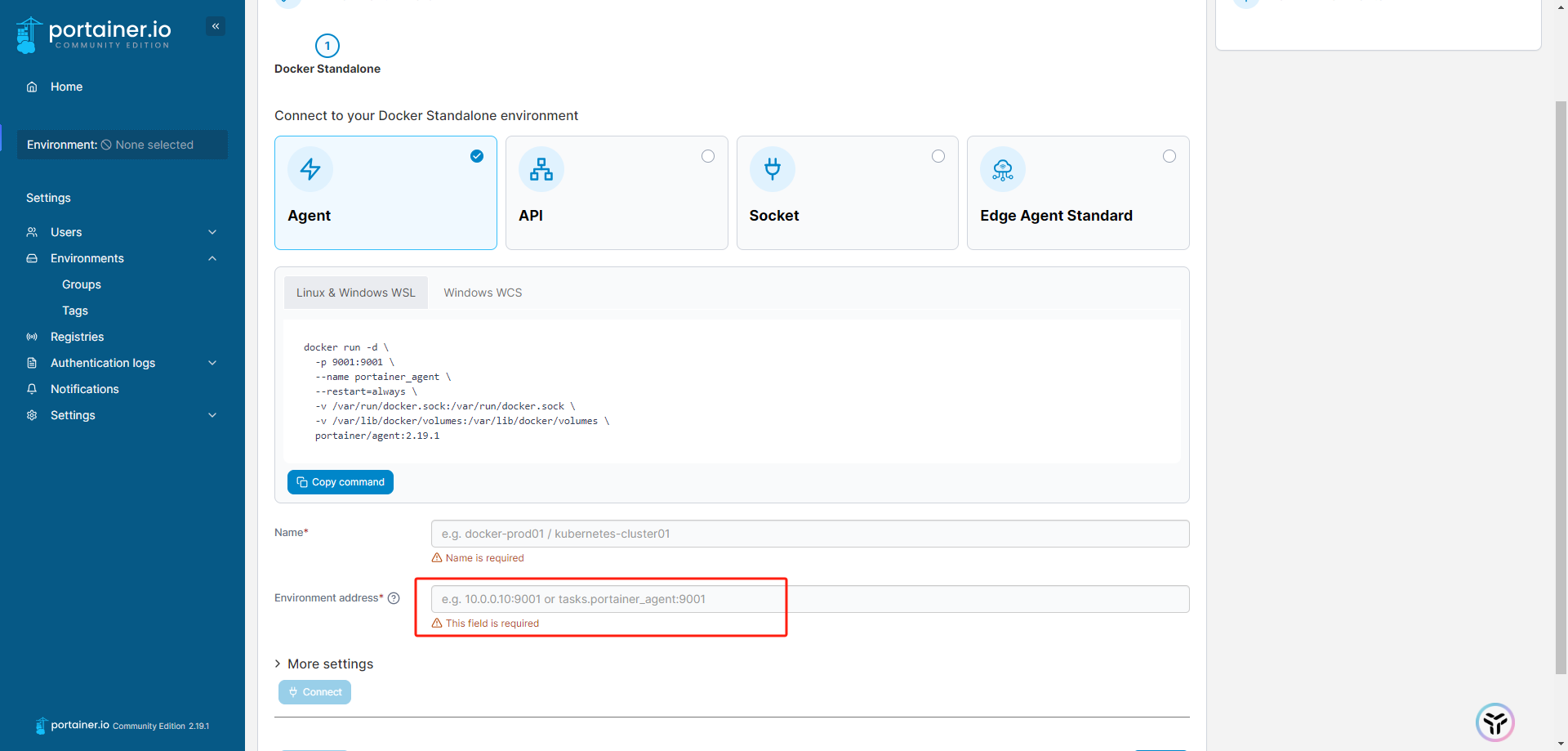
Task: Collapse the Environments menu chevron
Action: (212, 258)
